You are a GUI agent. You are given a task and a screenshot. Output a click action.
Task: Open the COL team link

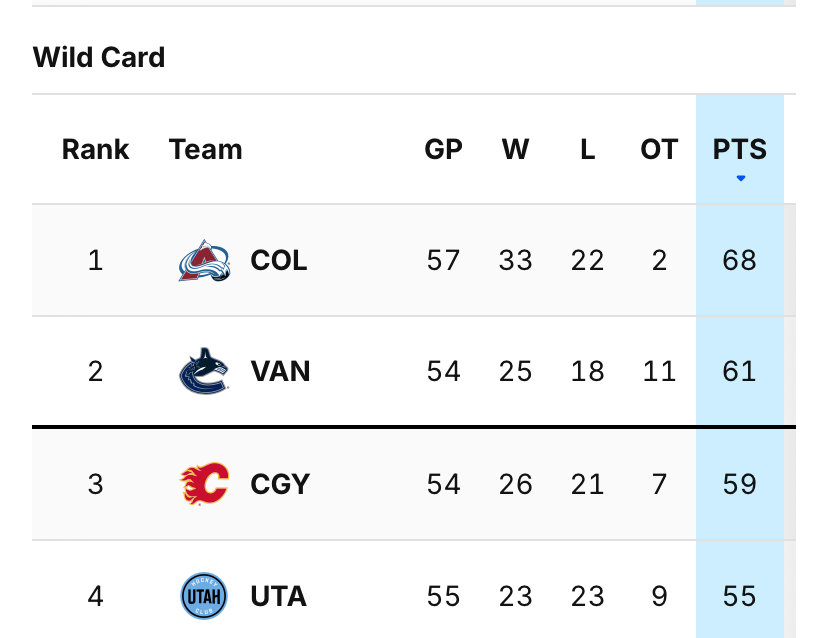[x=279, y=260]
